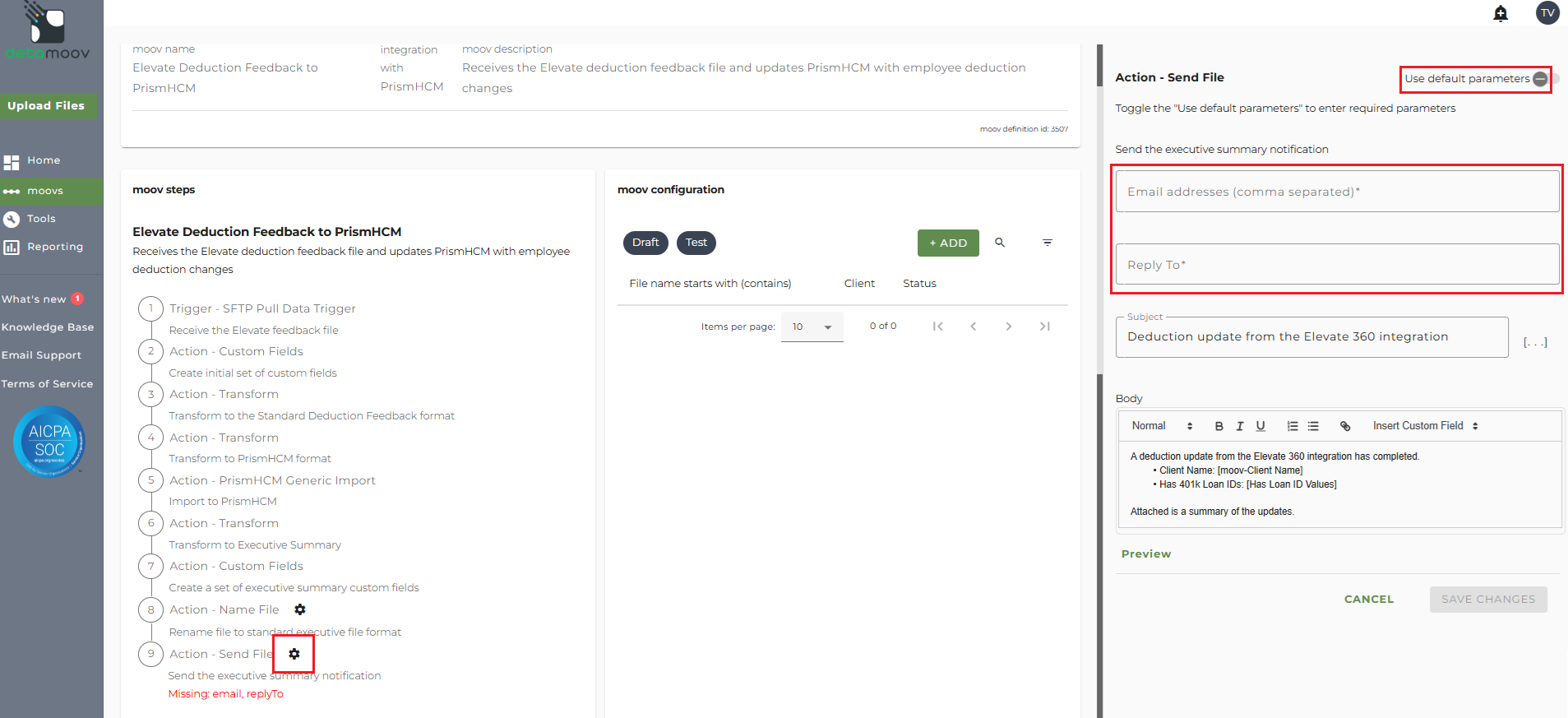The width and height of the screenshot is (1568, 718).
Task: Go to next page of results
Action: (x=1009, y=327)
